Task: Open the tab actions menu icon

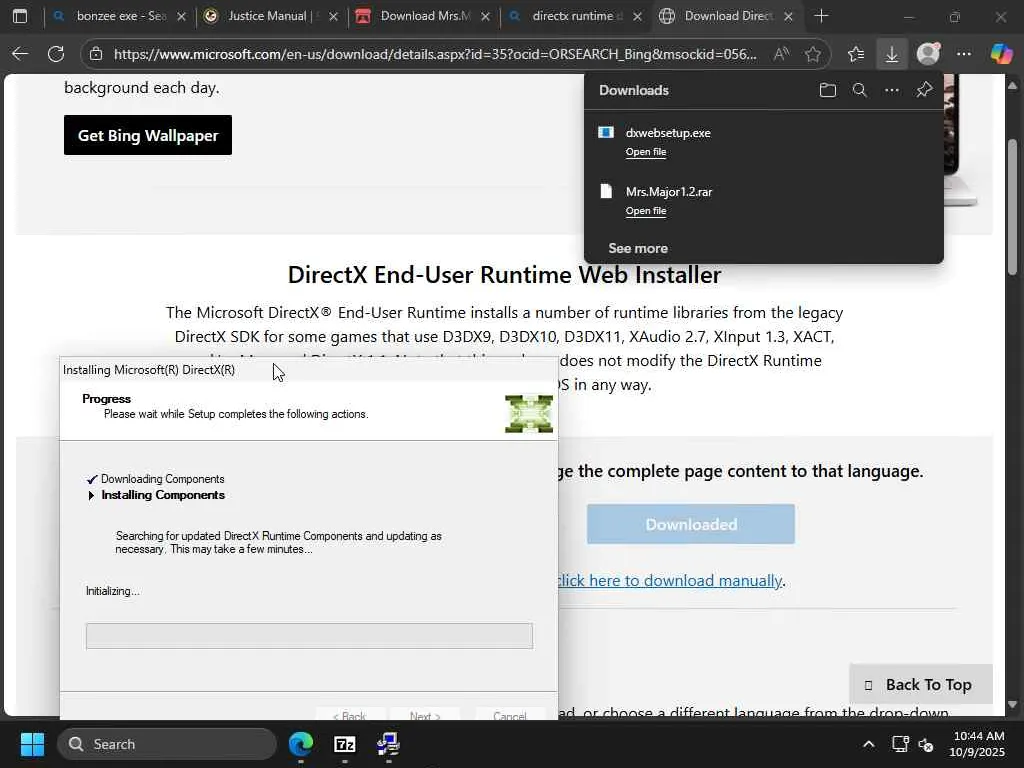Action: [x=20, y=16]
